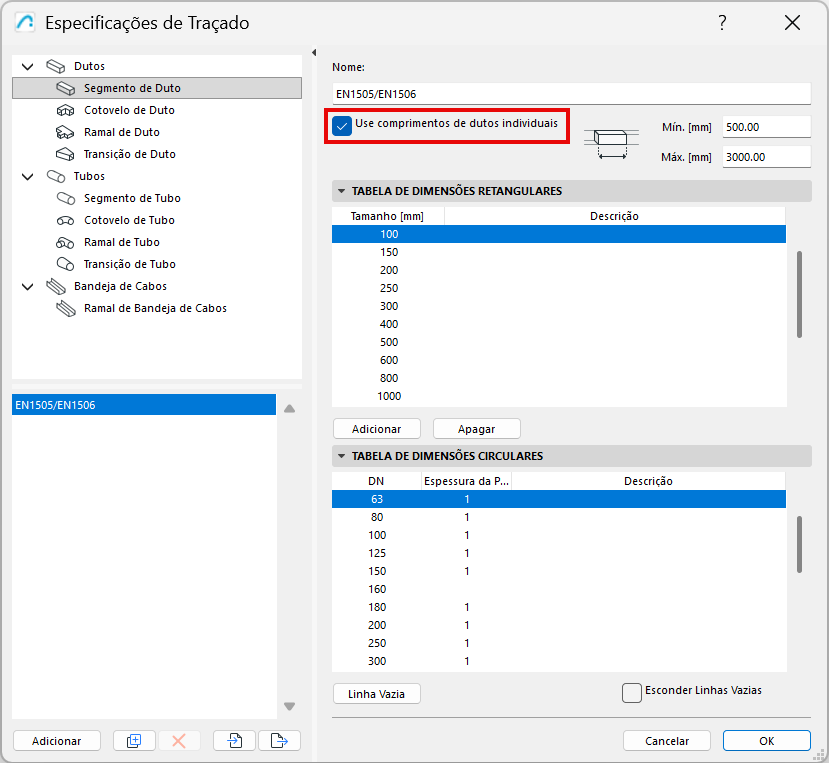This screenshot has width=829, height=763.
Task: Click Espessura da P... column header
Action: 466,481
